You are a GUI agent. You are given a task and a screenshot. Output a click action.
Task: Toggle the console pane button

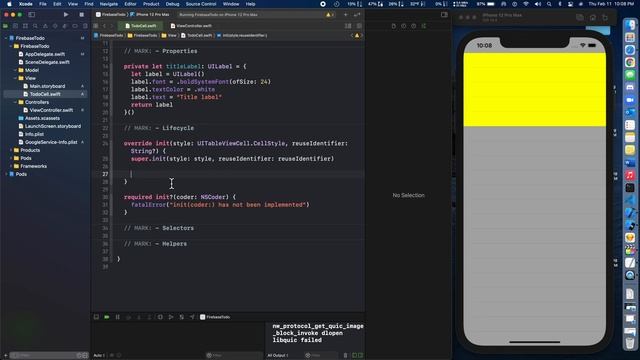pos(360,356)
